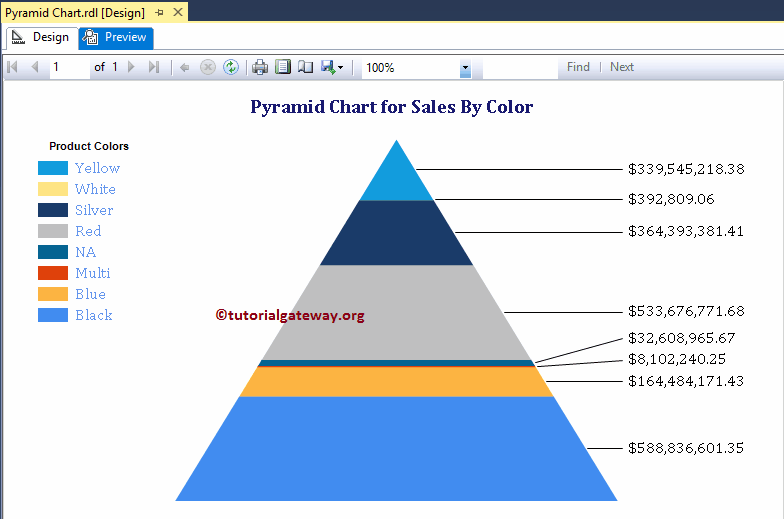Screen dimensions: 784x519
Task: Click the light blue top pyramid segment
Action: tap(396, 180)
